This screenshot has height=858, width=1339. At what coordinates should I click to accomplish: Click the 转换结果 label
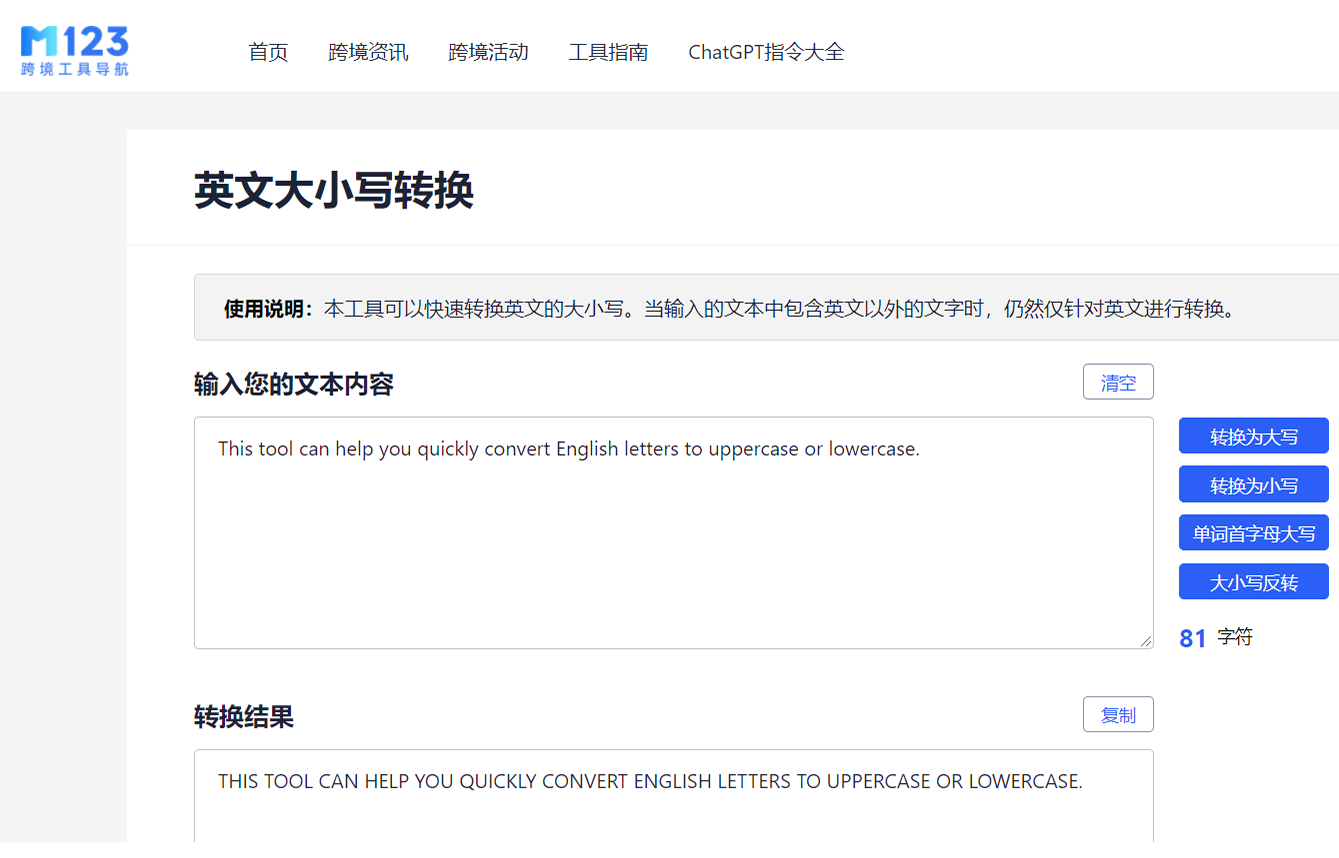[244, 717]
